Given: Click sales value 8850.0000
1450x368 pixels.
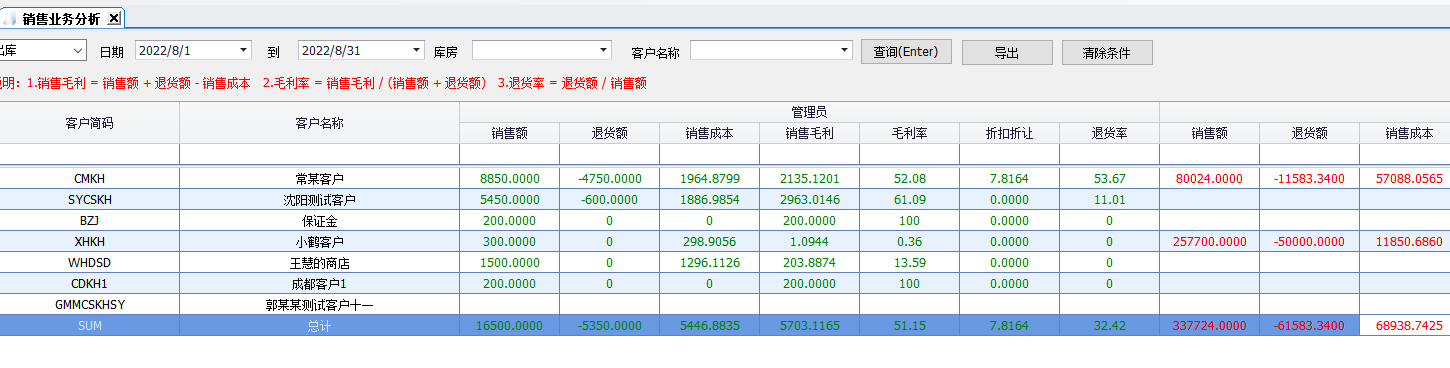Looking at the screenshot, I should (509, 178).
